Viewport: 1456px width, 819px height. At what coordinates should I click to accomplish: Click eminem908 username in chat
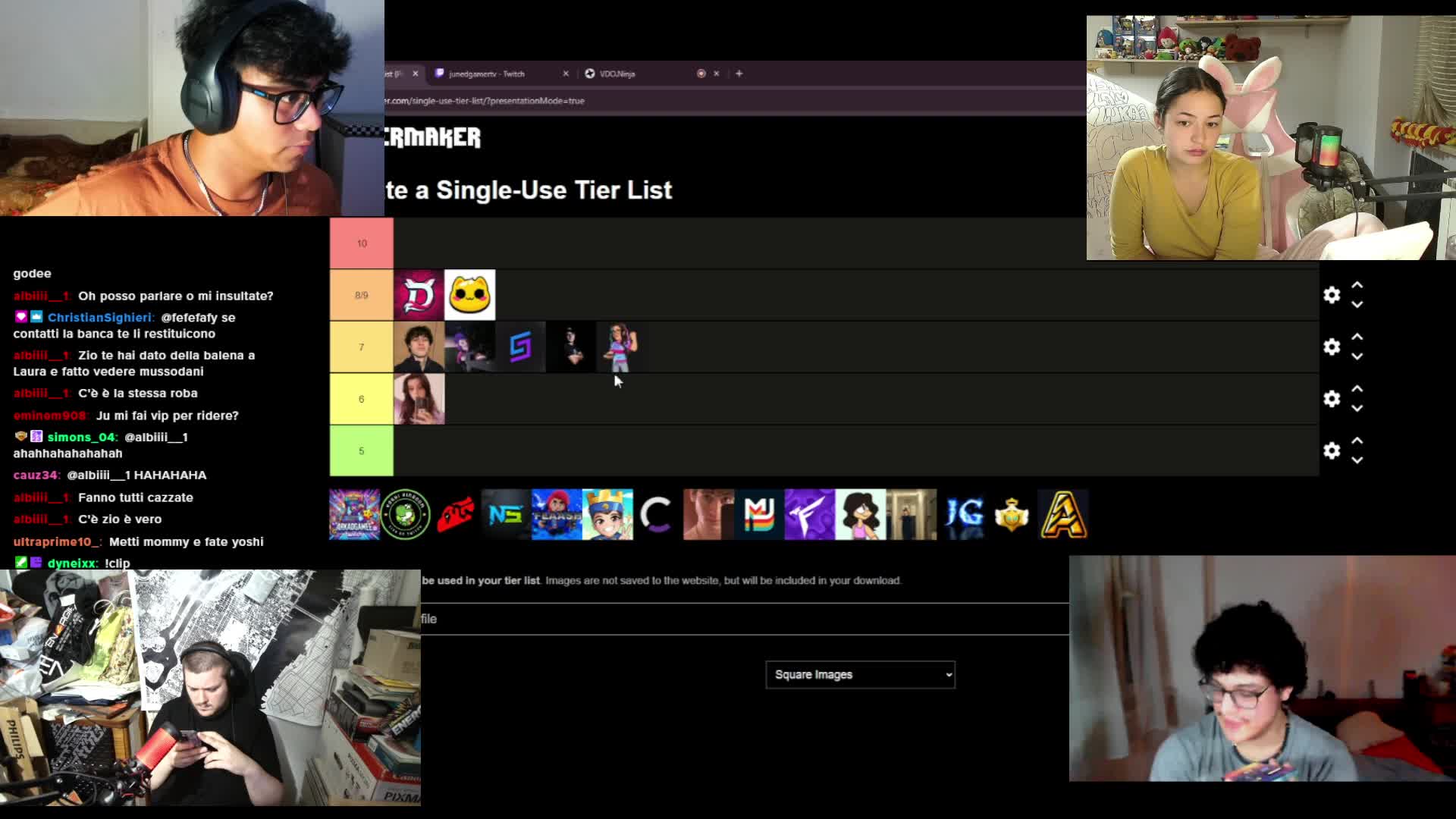point(50,416)
